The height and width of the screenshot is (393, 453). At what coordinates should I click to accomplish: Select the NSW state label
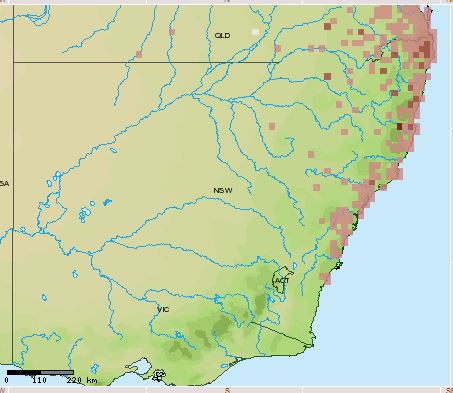tap(223, 191)
